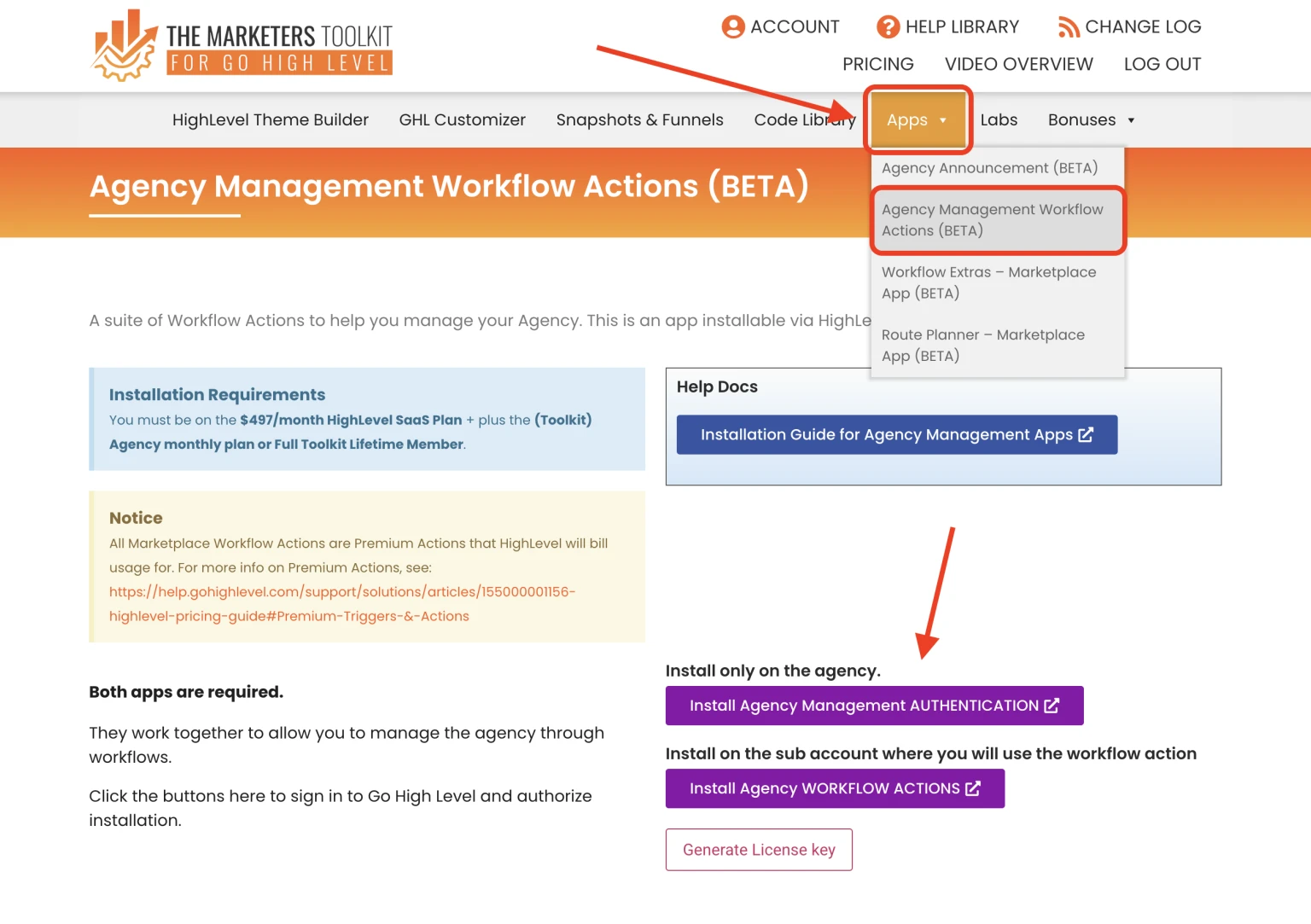Viewport: 1311px width, 924px height.
Task: Open the HELP LIBRARY link
Action: coord(962,26)
